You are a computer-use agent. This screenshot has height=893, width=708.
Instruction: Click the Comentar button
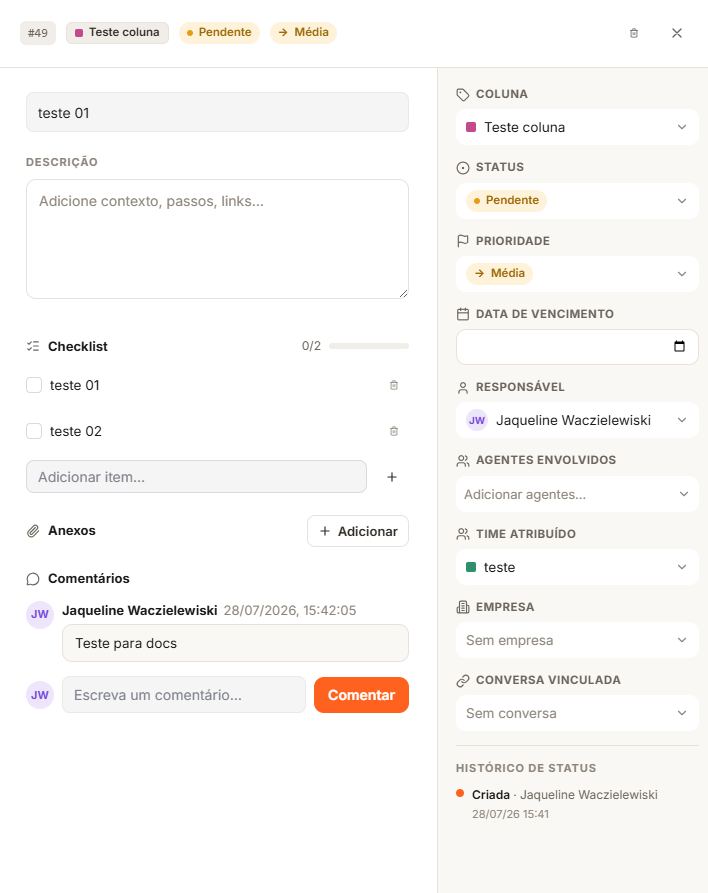pyautogui.click(x=361, y=695)
